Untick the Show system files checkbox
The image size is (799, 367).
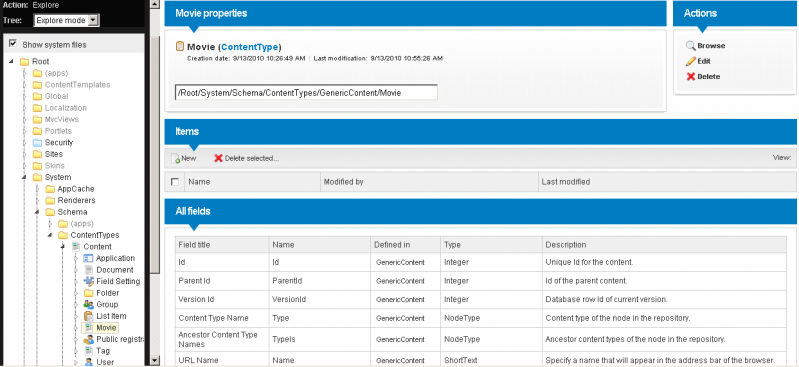(x=13, y=44)
